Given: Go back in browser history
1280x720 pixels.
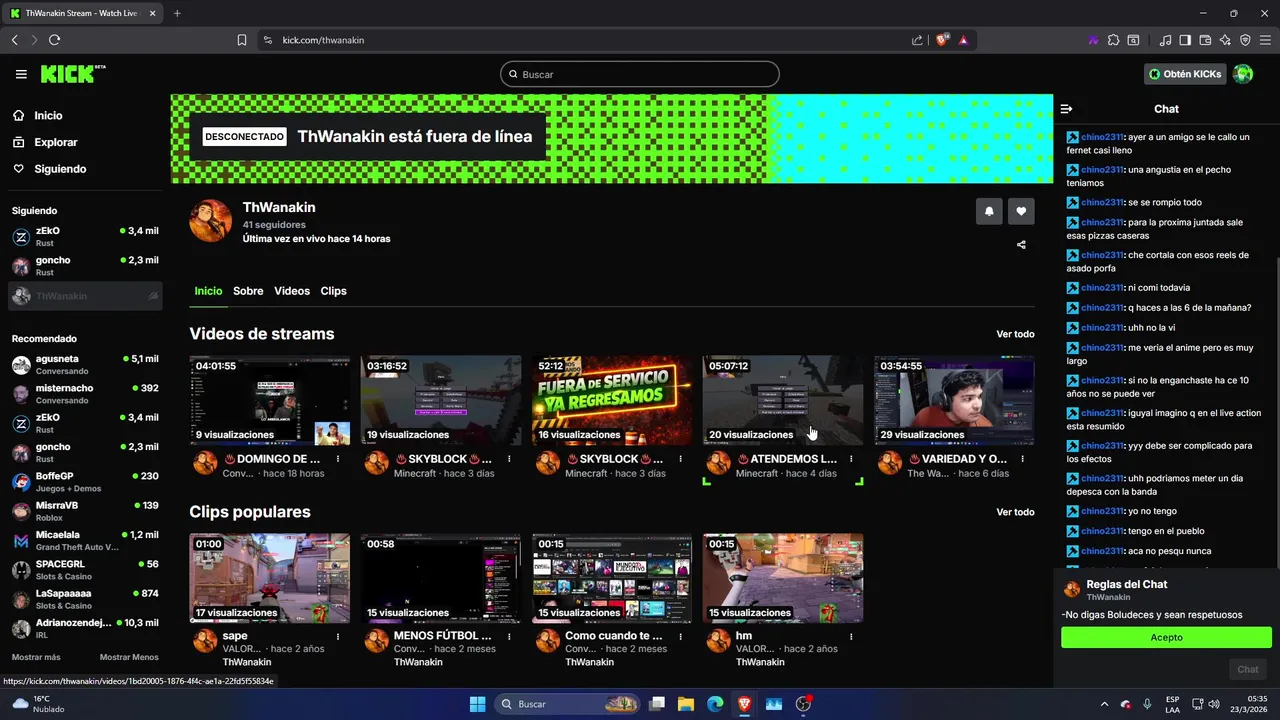Looking at the screenshot, I should pyautogui.click(x=14, y=40).
